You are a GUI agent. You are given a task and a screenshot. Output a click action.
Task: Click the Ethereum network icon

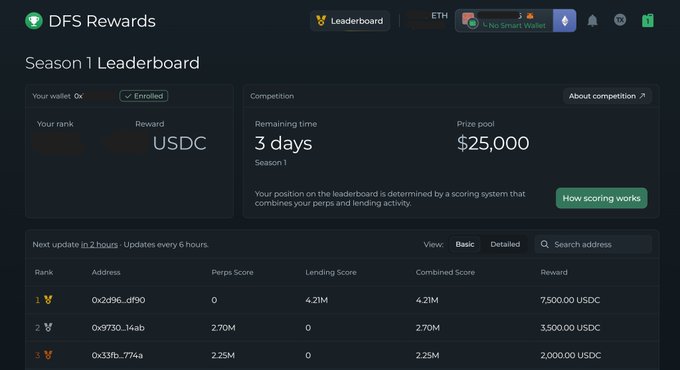(564, 21)
